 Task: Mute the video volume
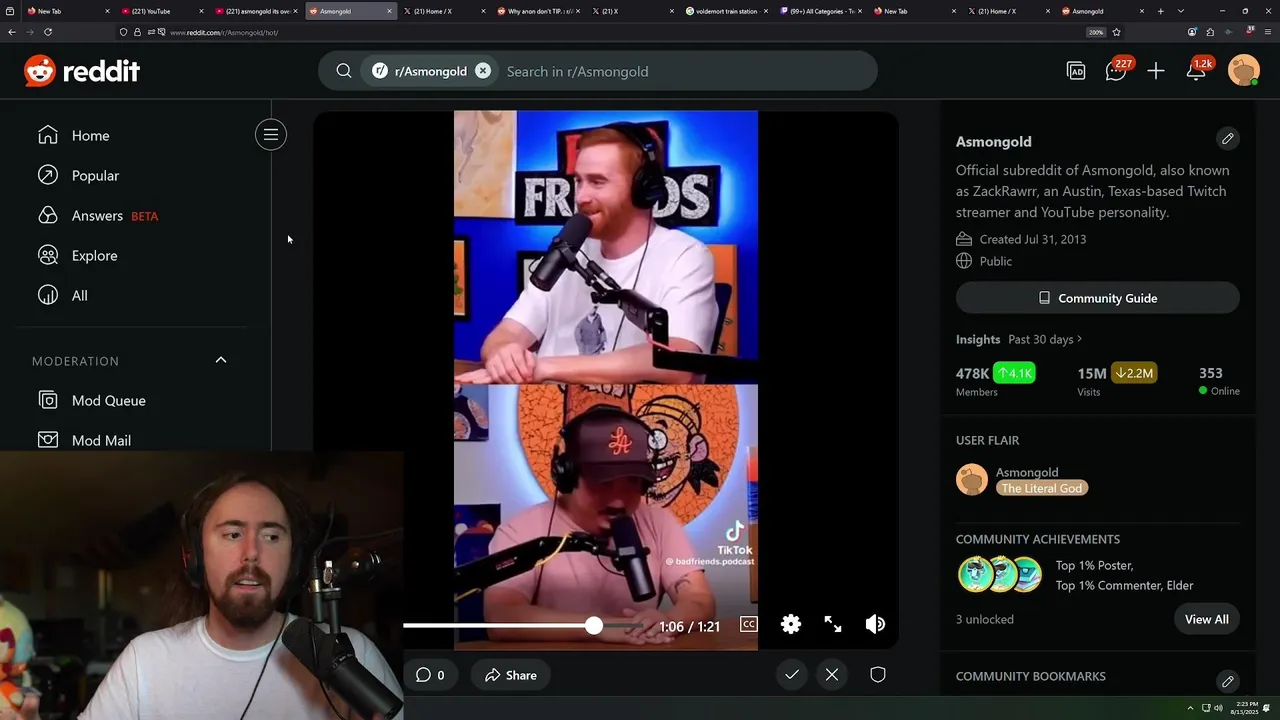[x=875, y=624]
